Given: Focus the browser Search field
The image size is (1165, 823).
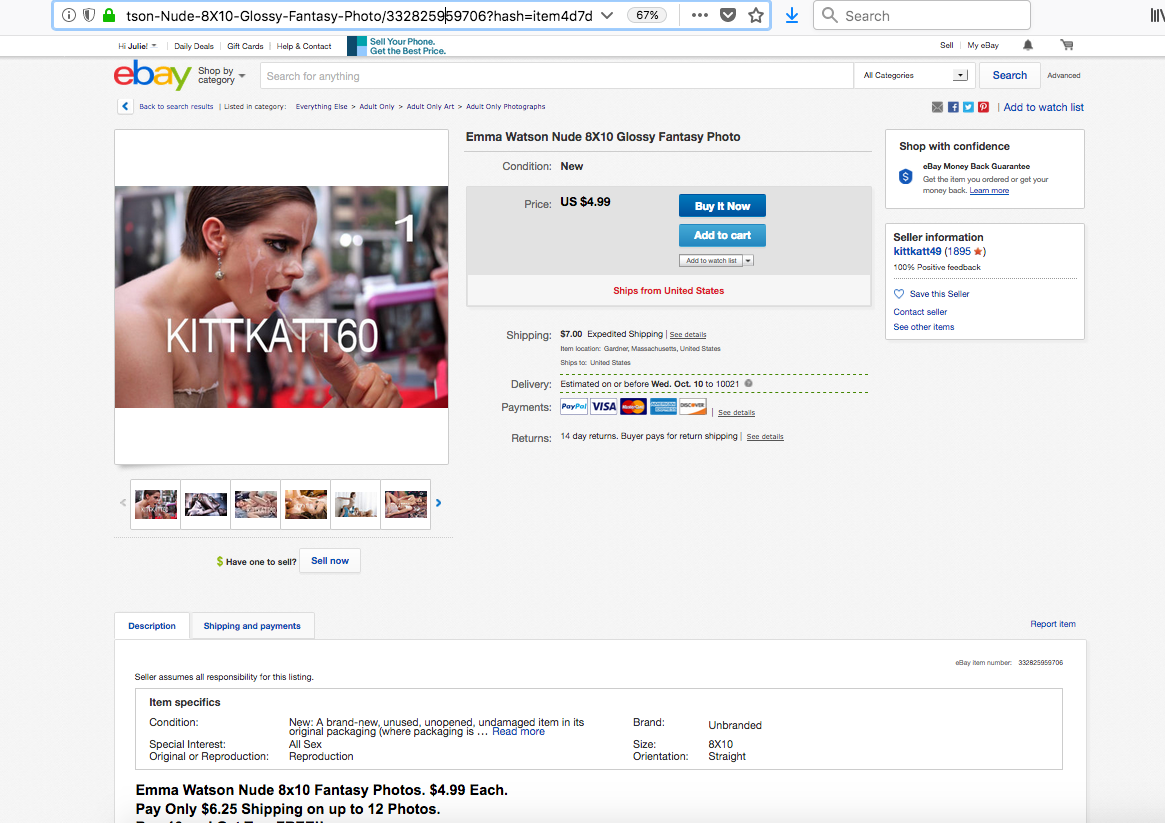Looking at the screenshot, I should (x=922, y=15).
